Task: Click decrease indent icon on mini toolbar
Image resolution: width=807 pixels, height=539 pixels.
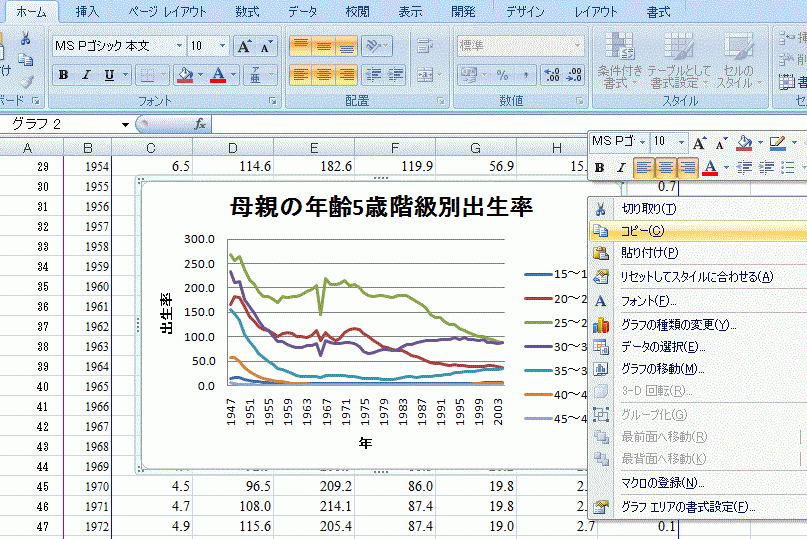Action: [743, 167]
